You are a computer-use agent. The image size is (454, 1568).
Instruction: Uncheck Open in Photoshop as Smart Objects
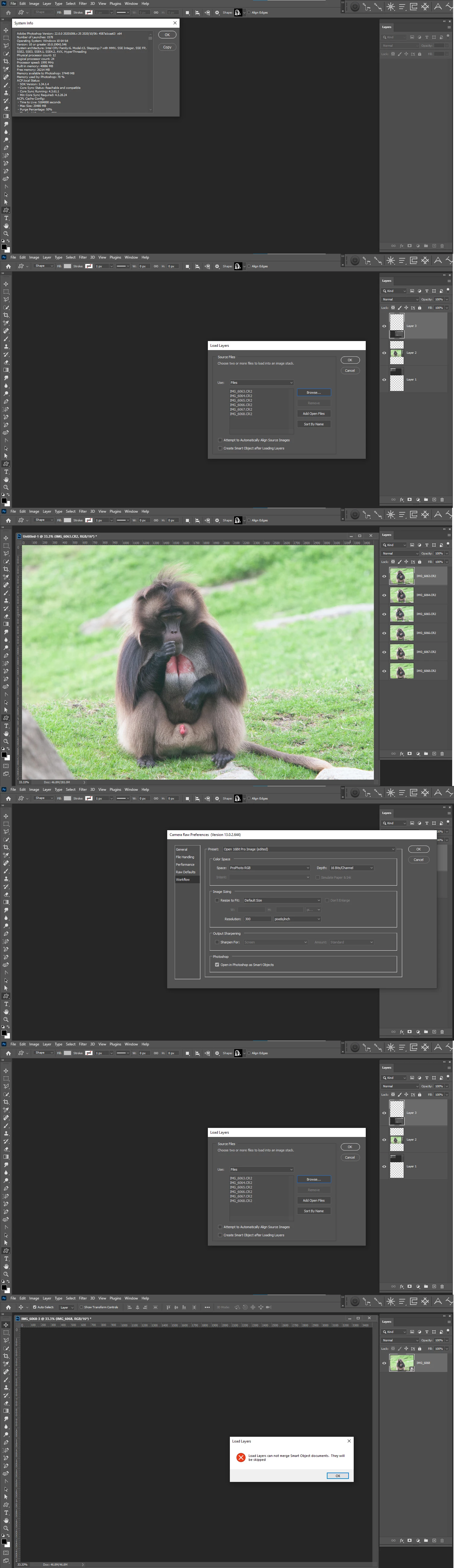217,965
